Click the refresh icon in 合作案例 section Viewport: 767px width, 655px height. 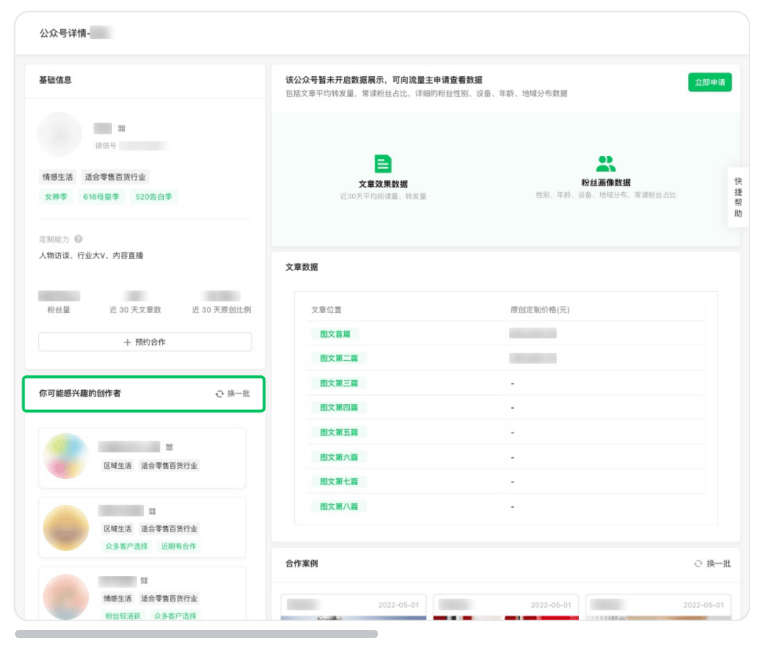[698, 564]
